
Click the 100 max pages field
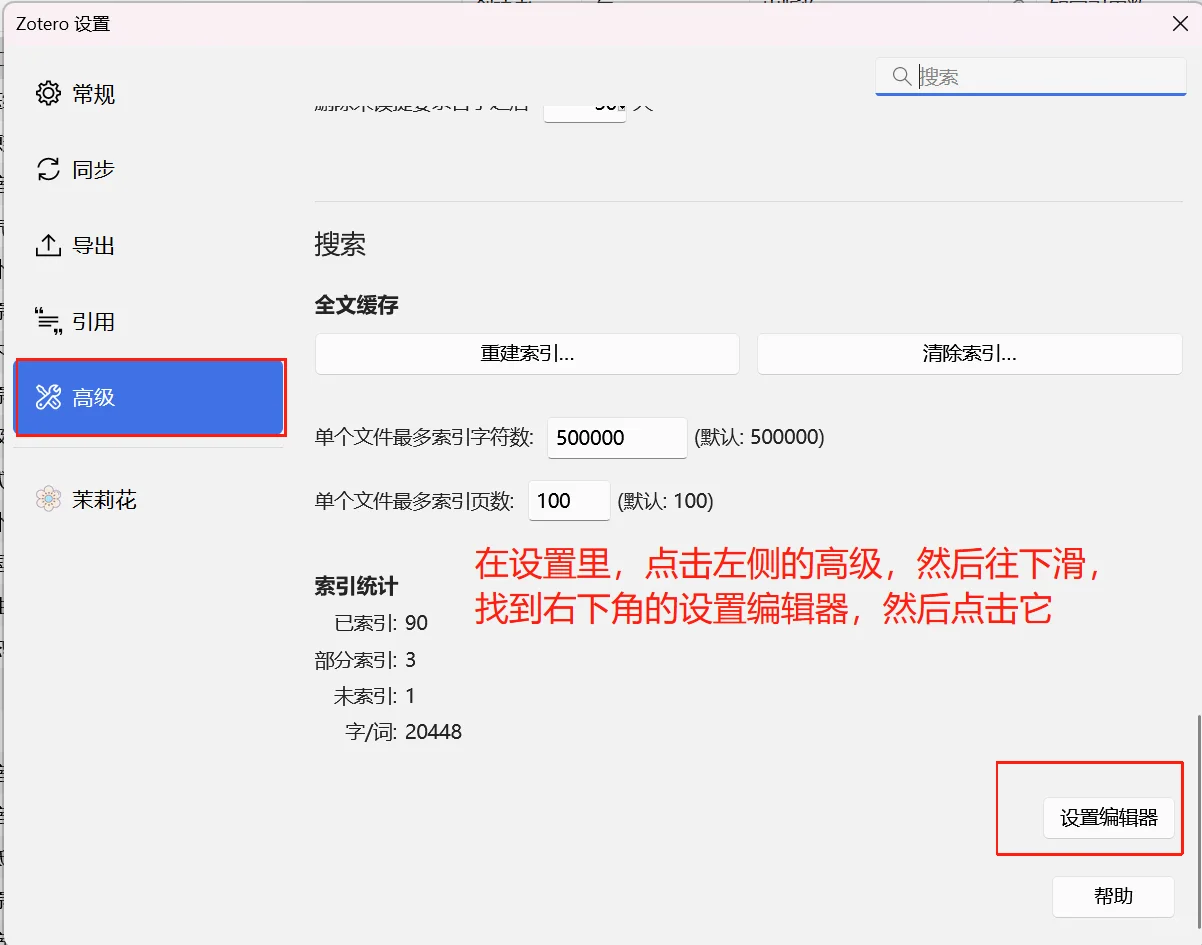pyautogui.click(x=568, y=501)
